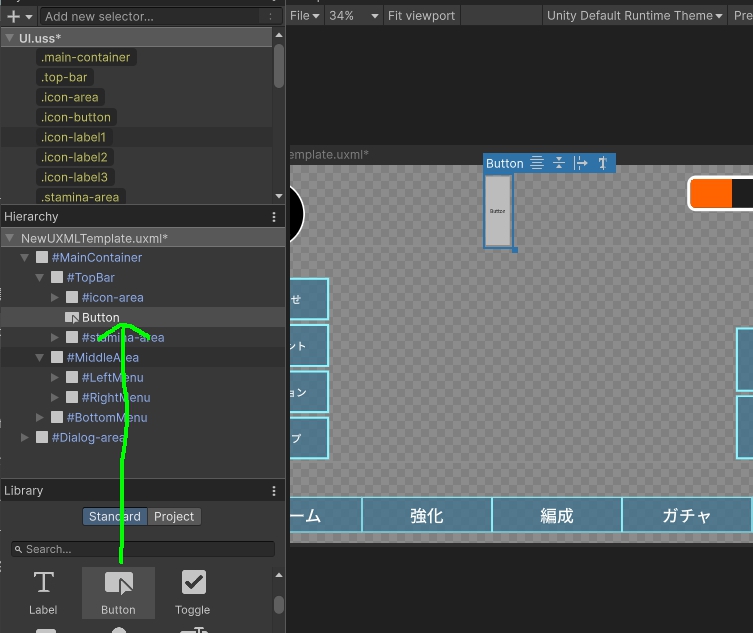Click the 強化 bottom menu button
The width and height of the screenshot is (753, 633).
(427, 515)
